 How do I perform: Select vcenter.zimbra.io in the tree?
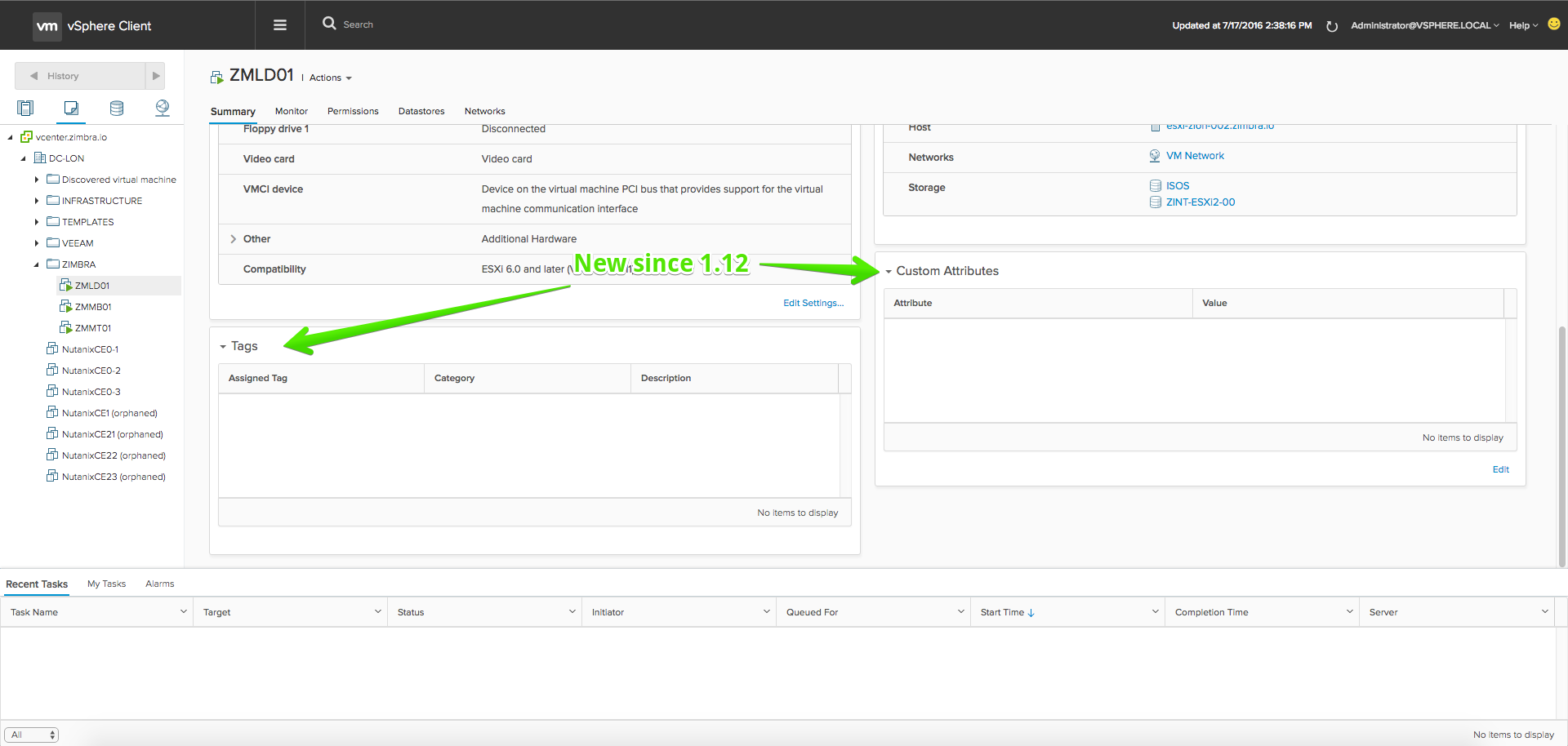click(71, 137)
